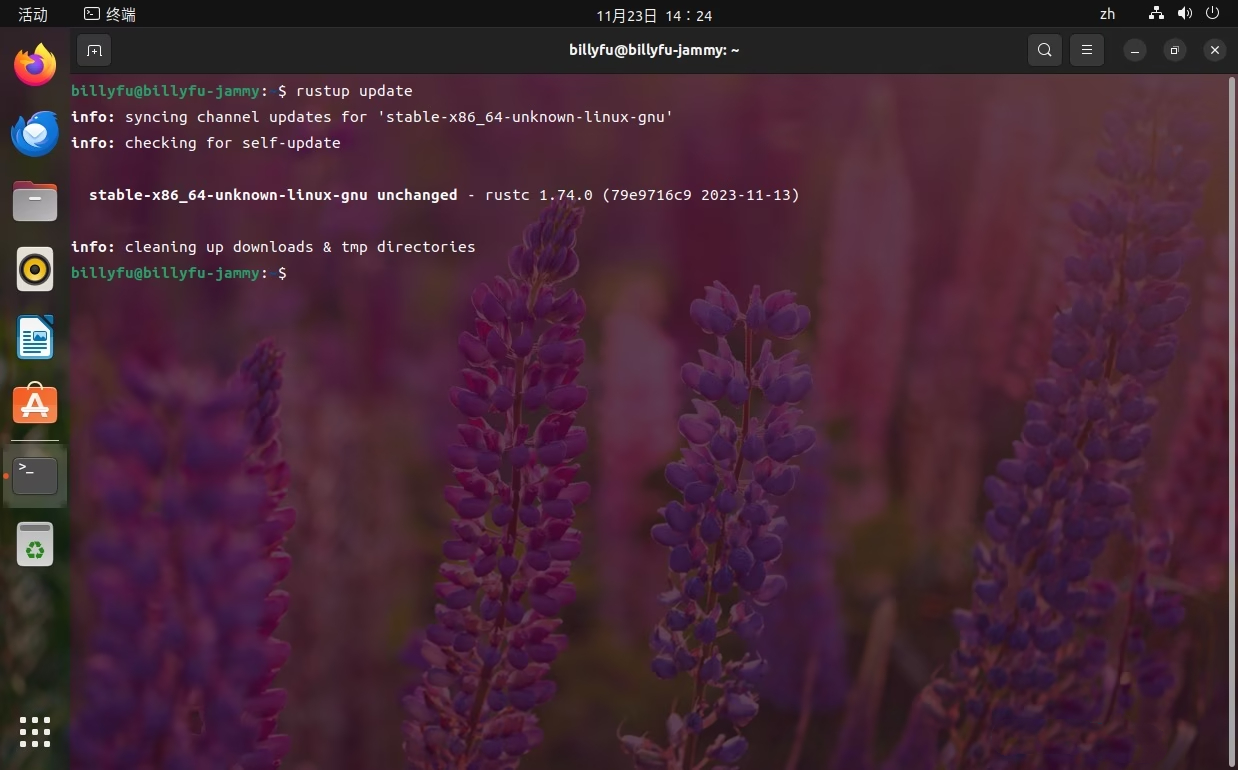Launch Rhythmbox music player
This screenshot has height=770, width=1238.
pos(35,269)
